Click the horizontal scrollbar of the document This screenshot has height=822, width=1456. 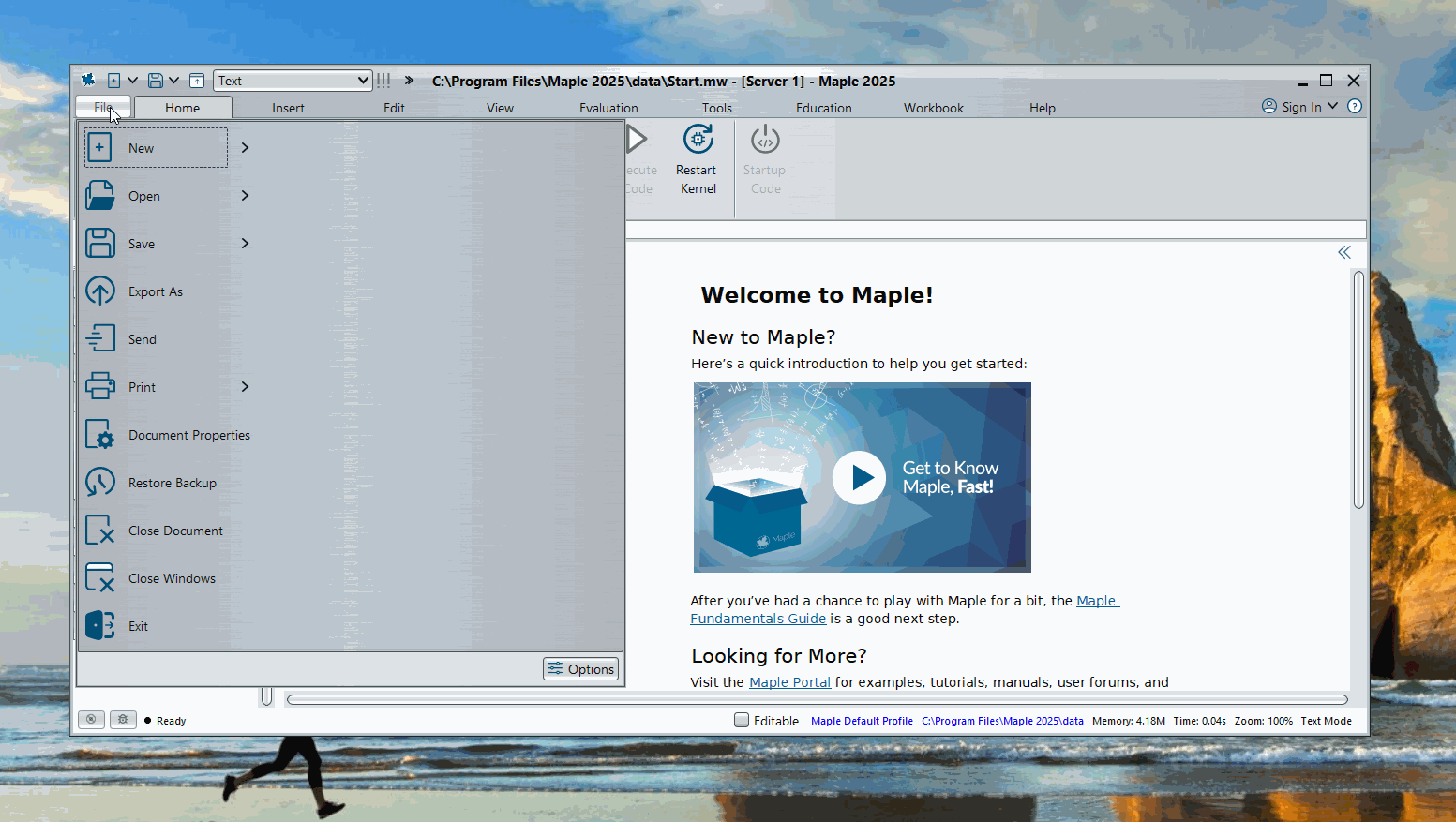pos(817,699)
